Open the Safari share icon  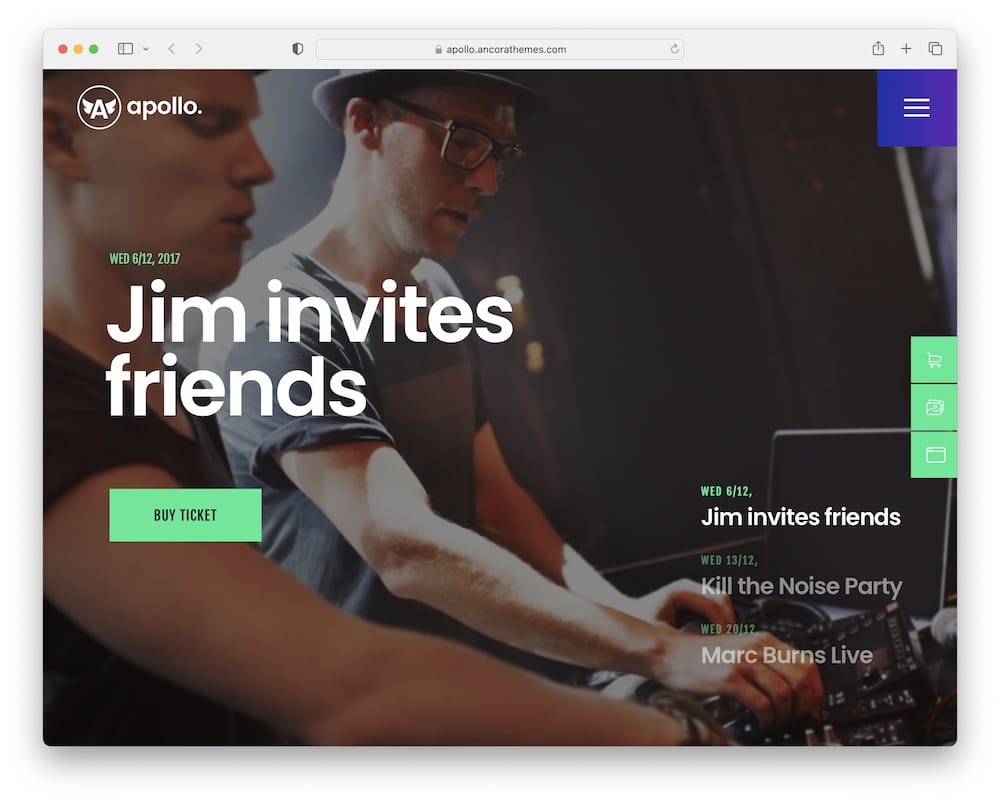click(878, 48)
